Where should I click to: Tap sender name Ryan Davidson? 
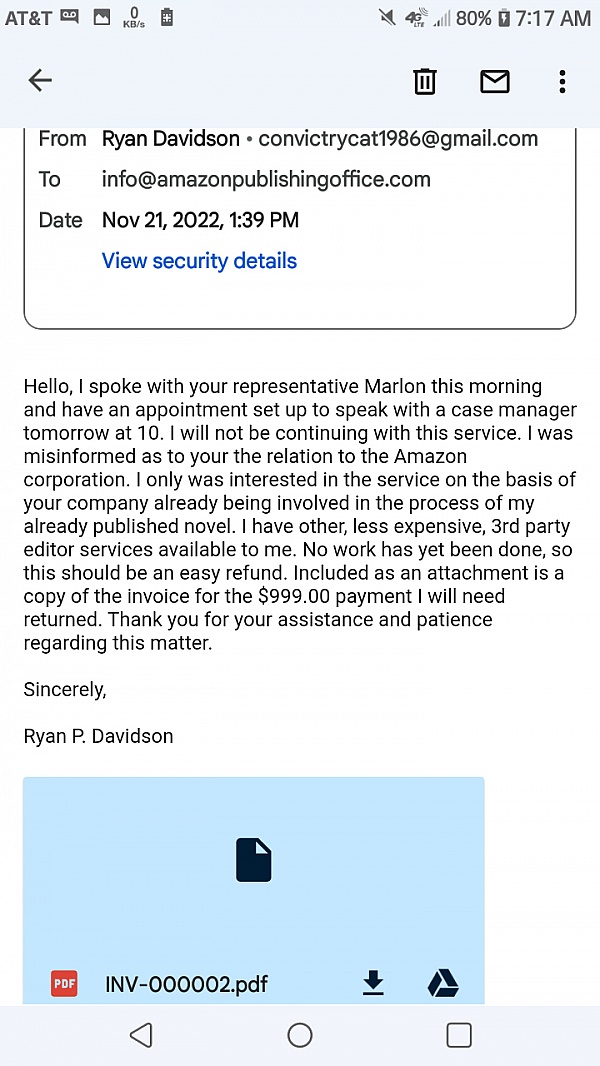pyautogui.click(x=170, y=139)
